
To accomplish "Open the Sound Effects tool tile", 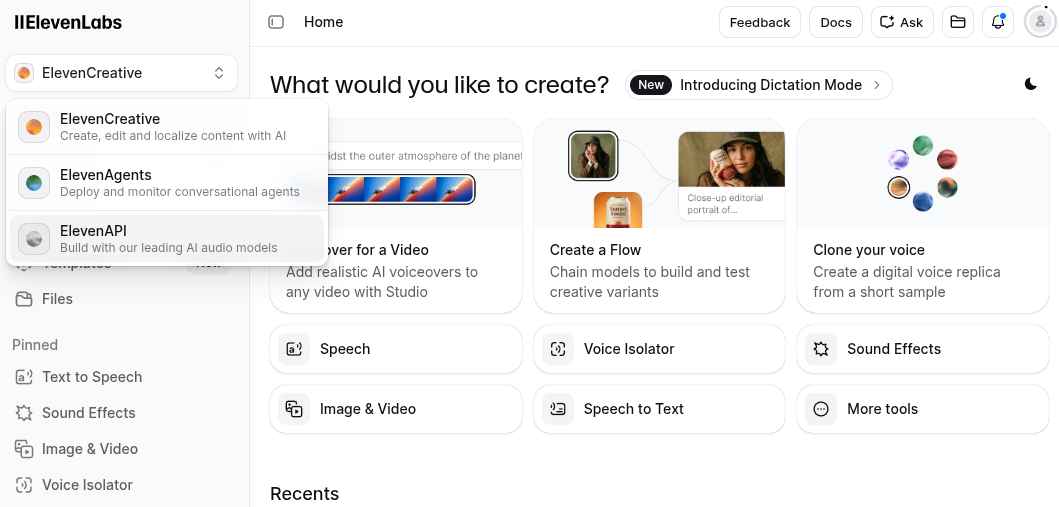I will click(x=923, y=349).
